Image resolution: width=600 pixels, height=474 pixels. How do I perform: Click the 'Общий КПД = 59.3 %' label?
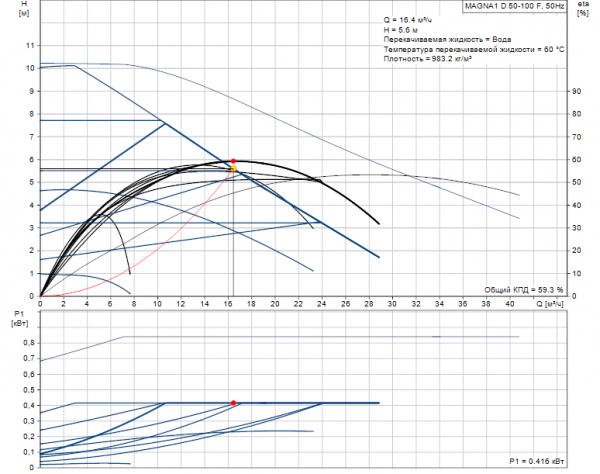pos(524,290)
